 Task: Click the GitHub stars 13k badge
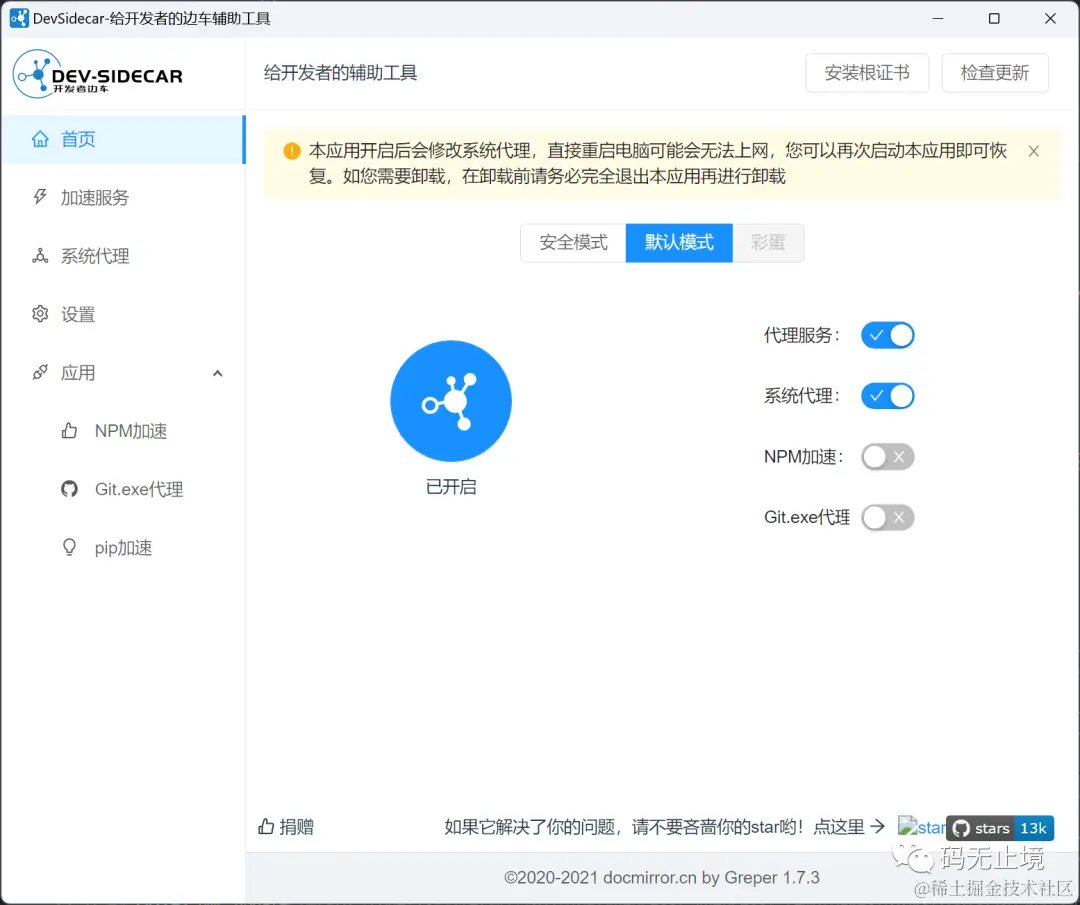pos(1000,828)
